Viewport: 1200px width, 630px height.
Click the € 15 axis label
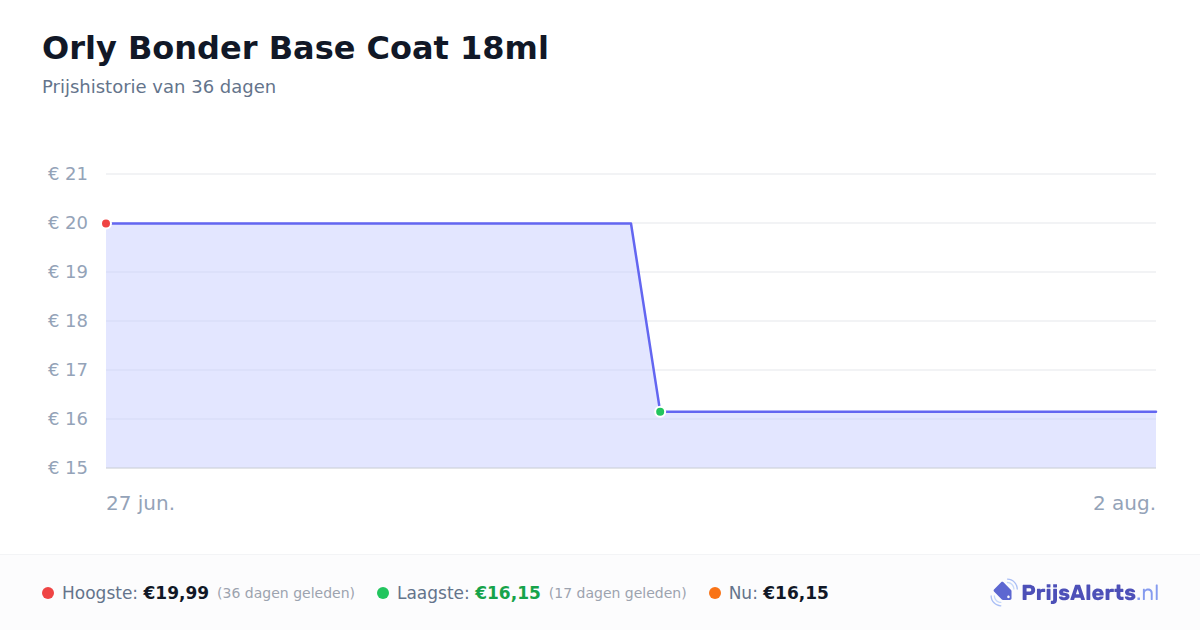68,468
